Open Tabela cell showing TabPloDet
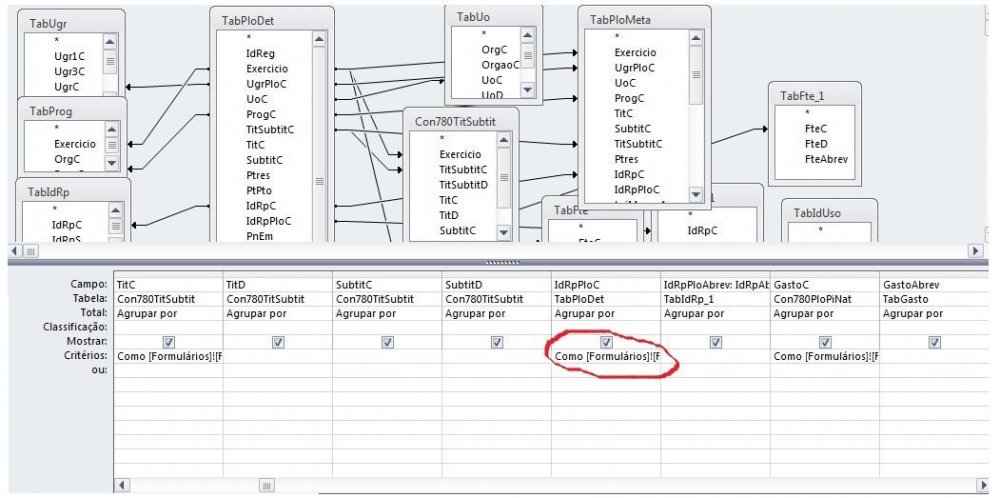The height and width of the screenshot is (498, 1000). pos(606,298)
